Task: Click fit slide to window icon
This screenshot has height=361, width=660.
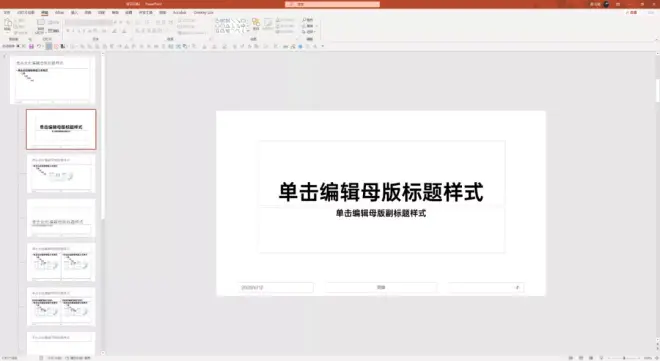Action: tap(657, 358)
